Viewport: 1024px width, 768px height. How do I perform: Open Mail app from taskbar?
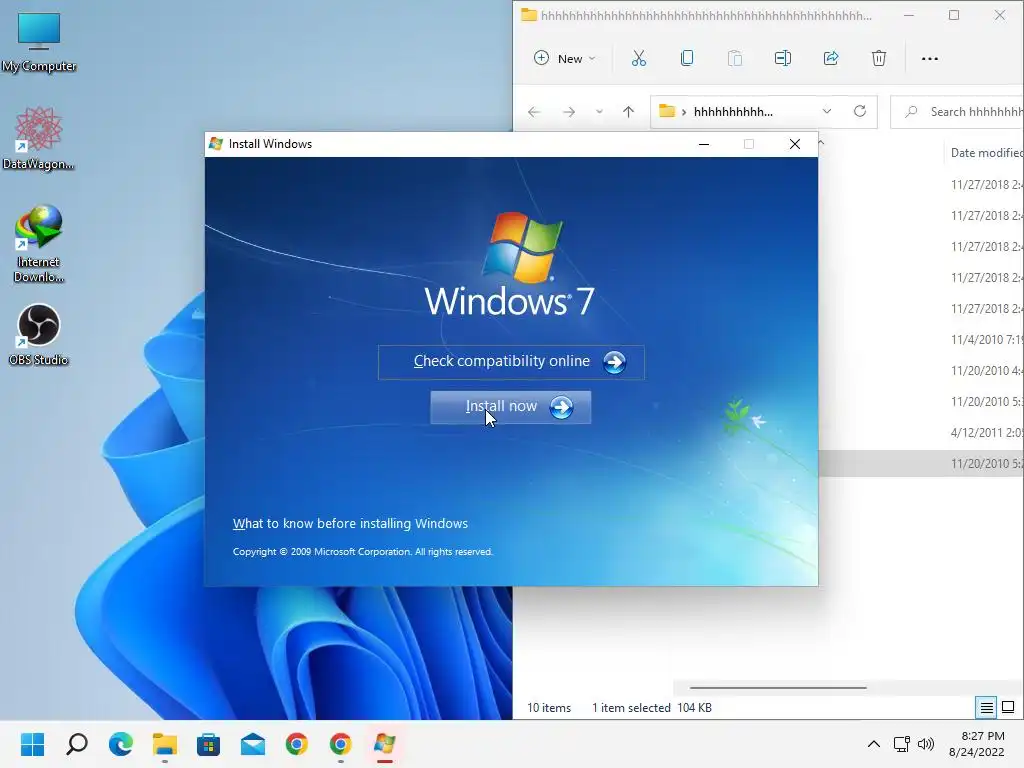[x=253, y=744]
